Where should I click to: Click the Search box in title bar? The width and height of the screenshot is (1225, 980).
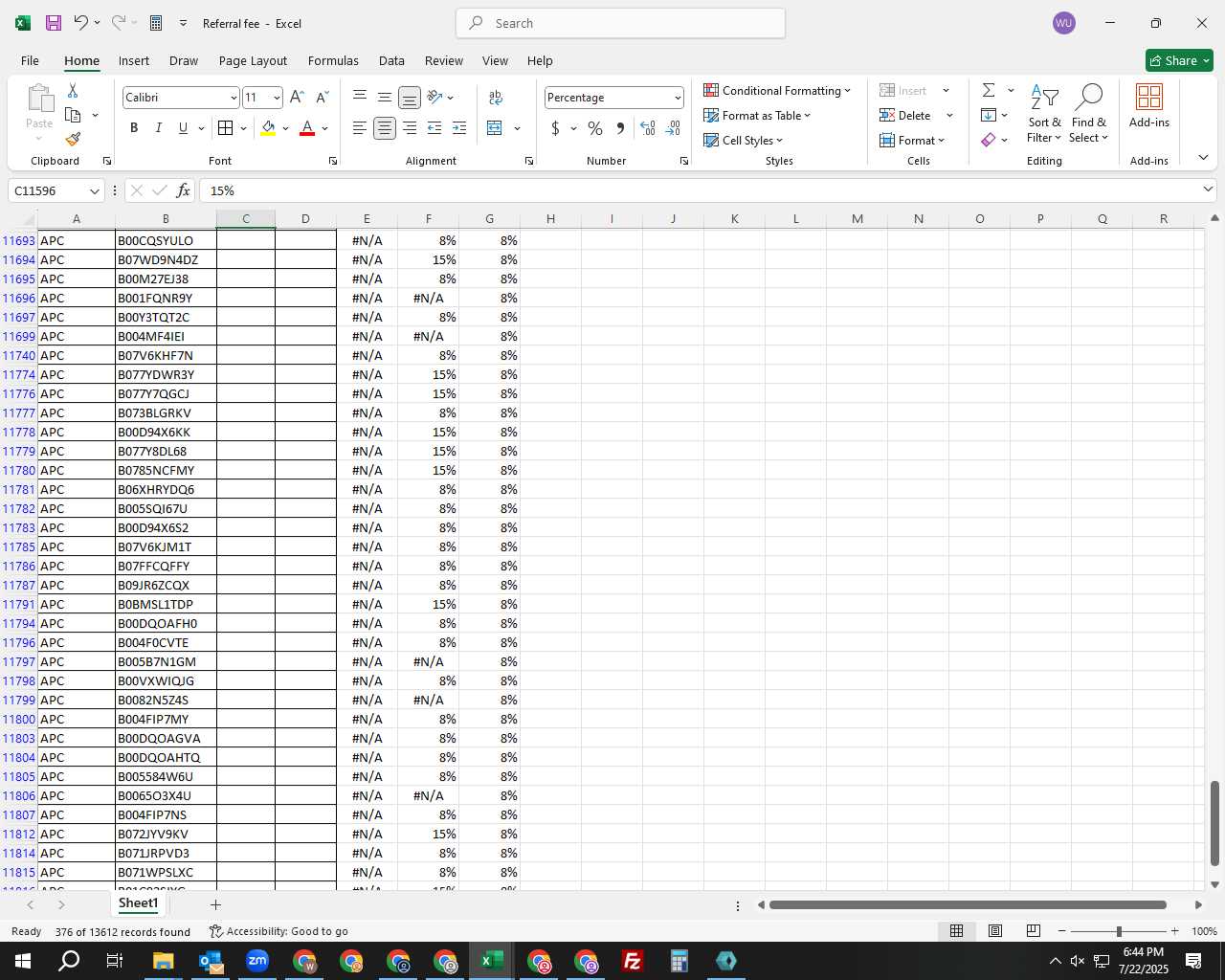pos(620,23)
